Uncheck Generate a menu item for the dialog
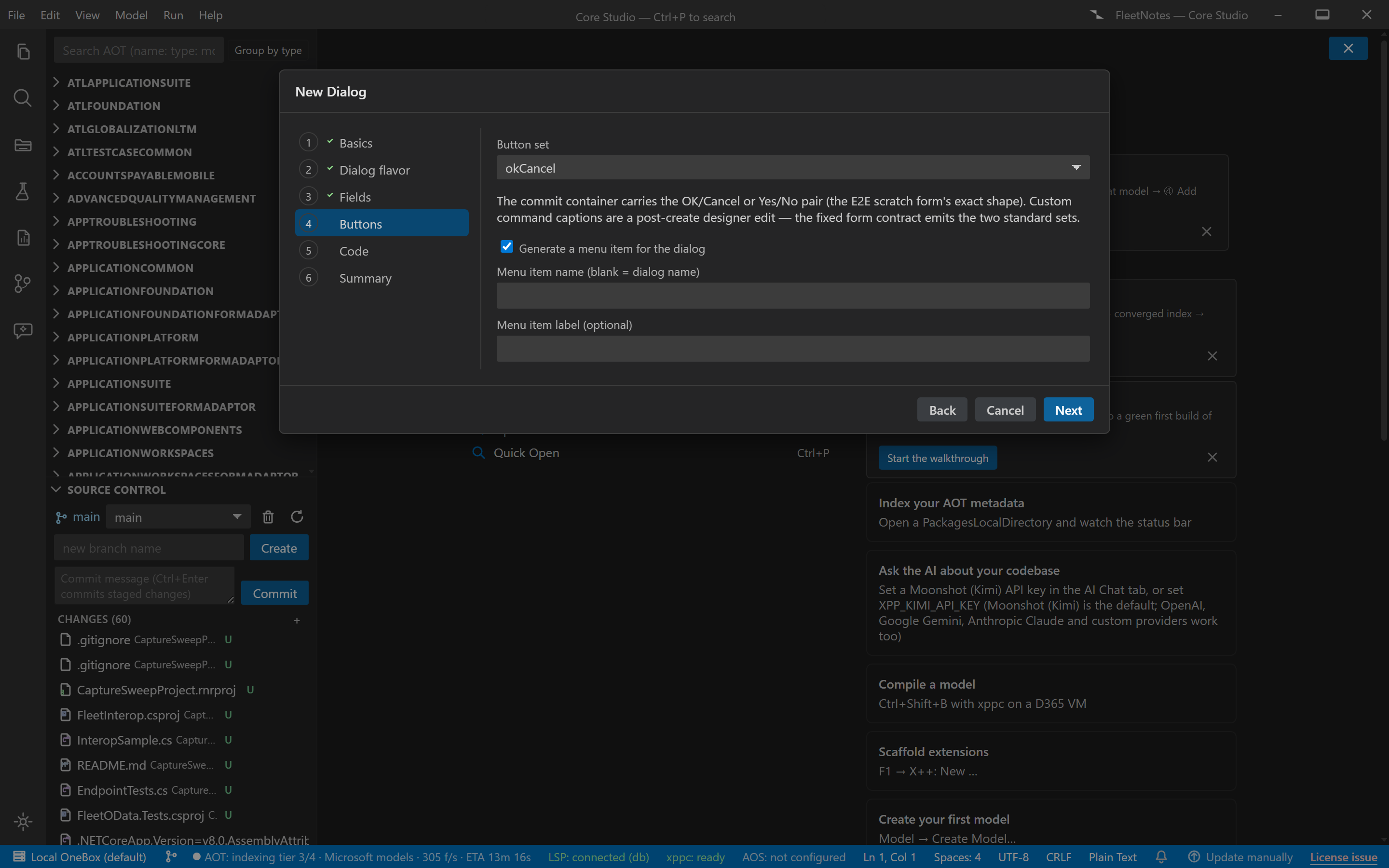This screenshot has height=868, width=1389. point(506,247)
